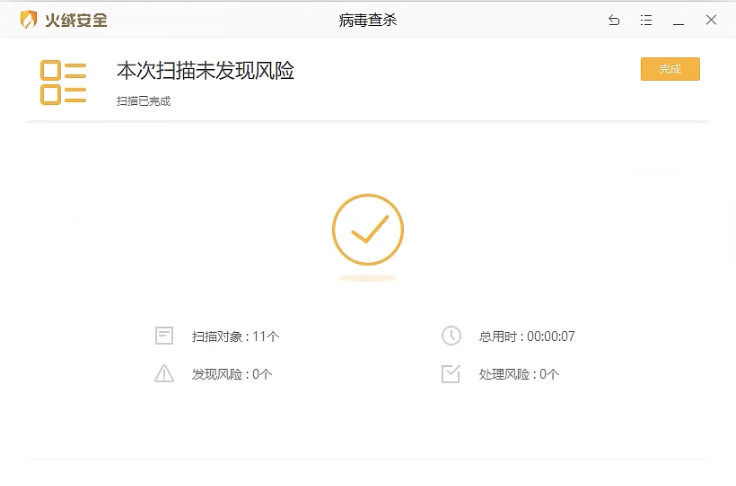
Task: Click the 扫描已完成 status text
Action: tap(144, 101)
